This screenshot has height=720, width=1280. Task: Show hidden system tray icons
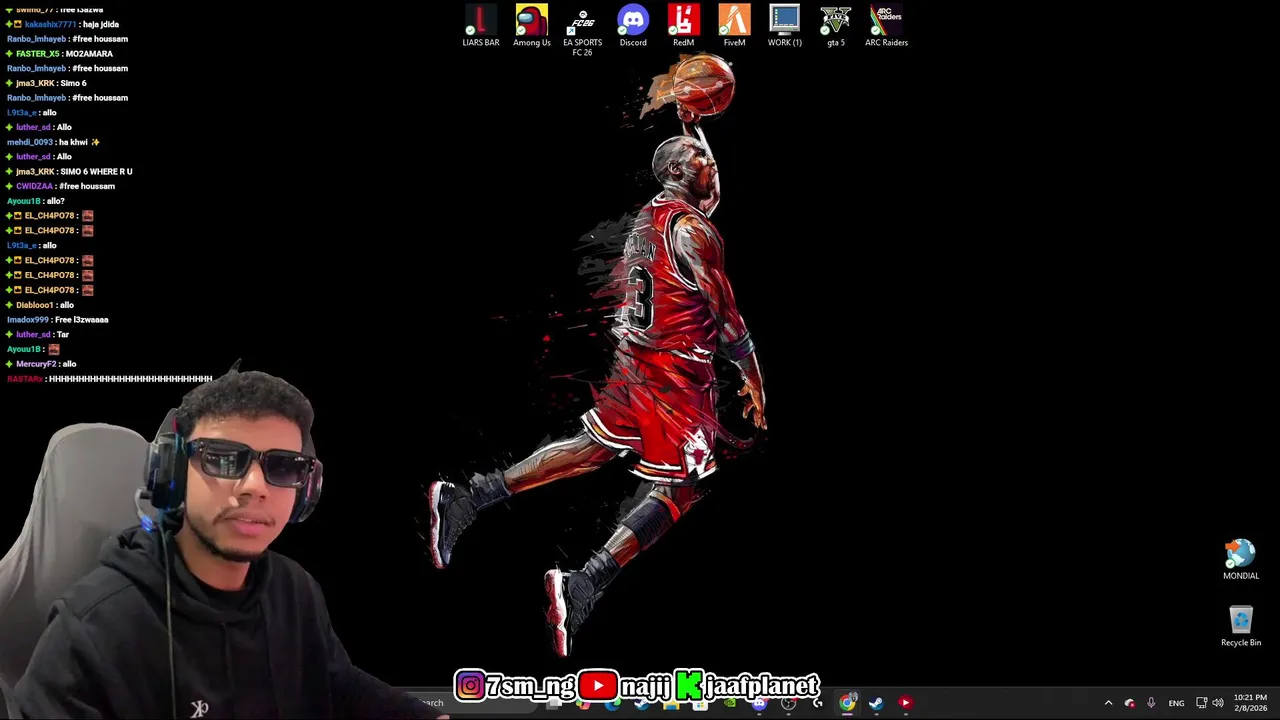[1108, 703]
